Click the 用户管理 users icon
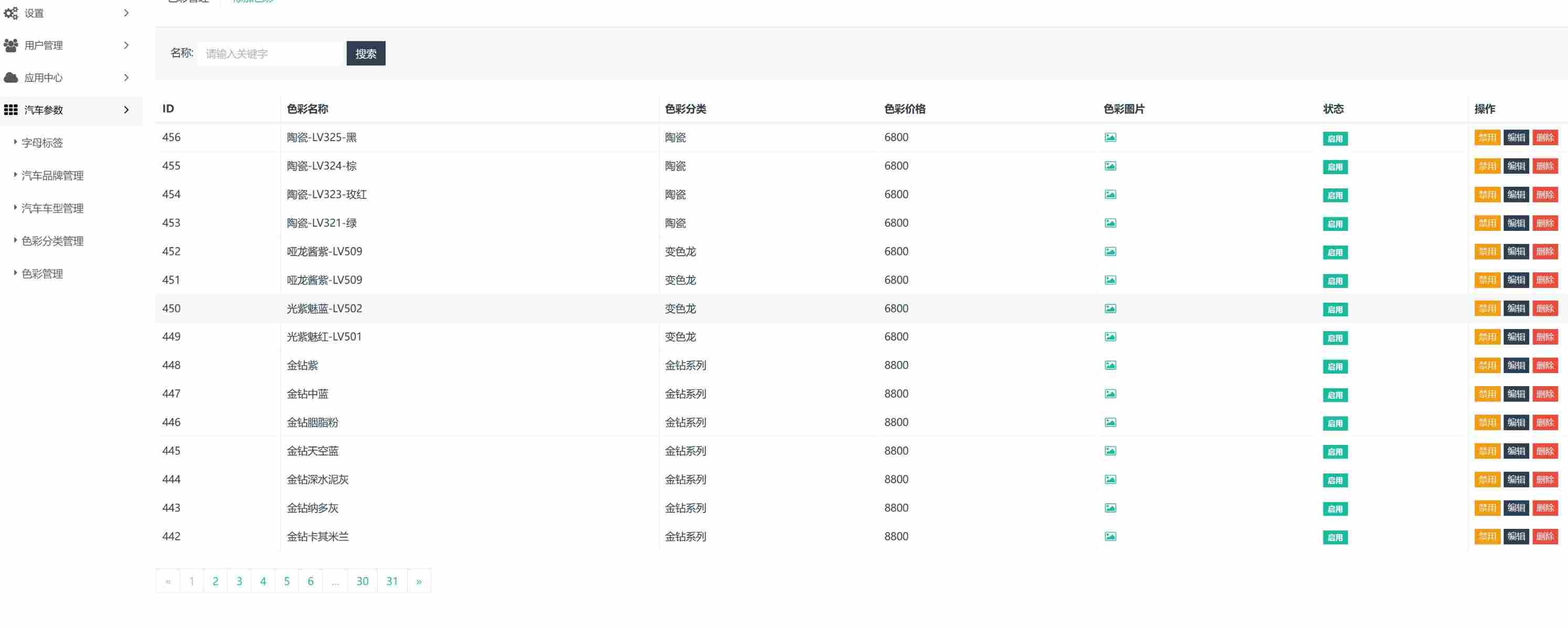Image resolution: width=1568 pixels, height=628 pixels. point(11,45)
